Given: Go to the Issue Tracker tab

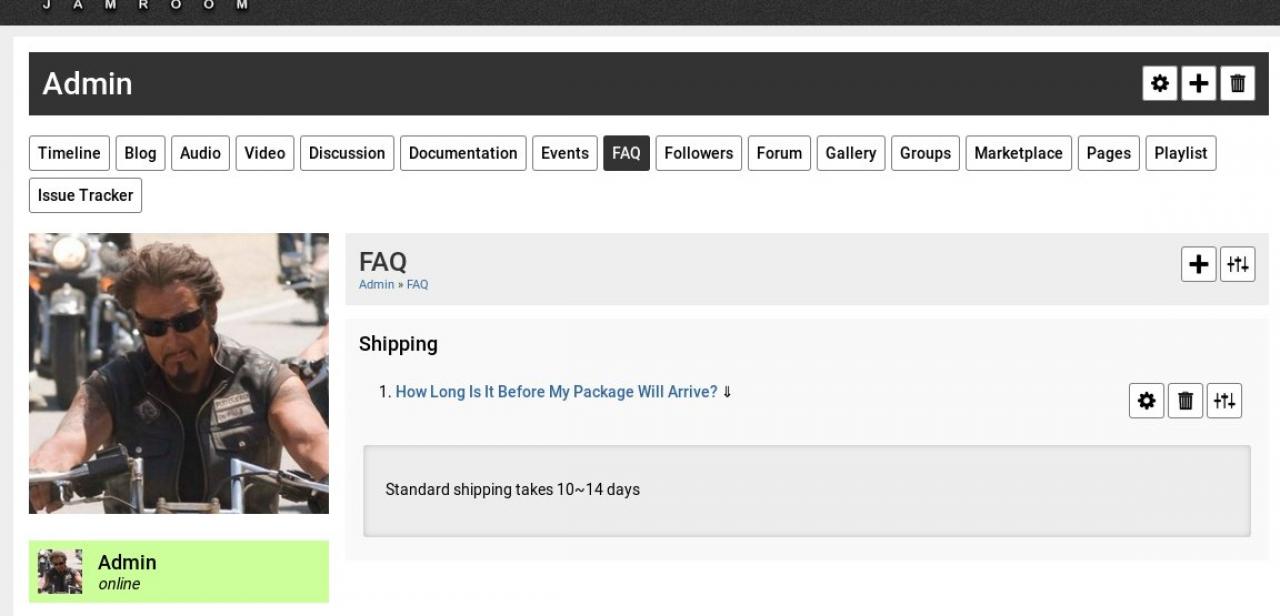Looking at the screenshot, I should (85, 195).
